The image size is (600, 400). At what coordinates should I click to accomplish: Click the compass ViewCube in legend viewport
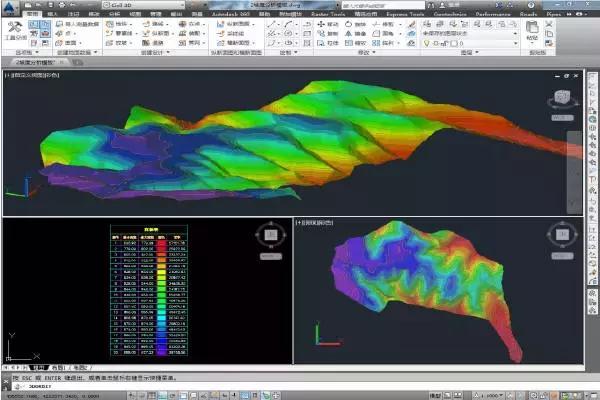pyautogui.click(x=269, y=236)
